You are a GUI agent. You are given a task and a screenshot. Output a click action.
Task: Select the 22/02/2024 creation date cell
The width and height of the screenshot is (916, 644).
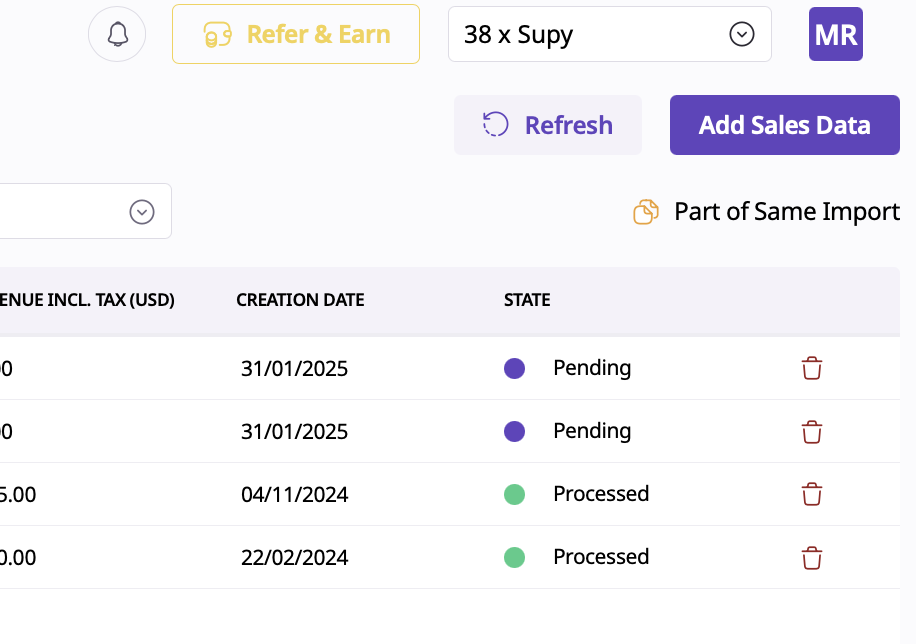point(294,557)
